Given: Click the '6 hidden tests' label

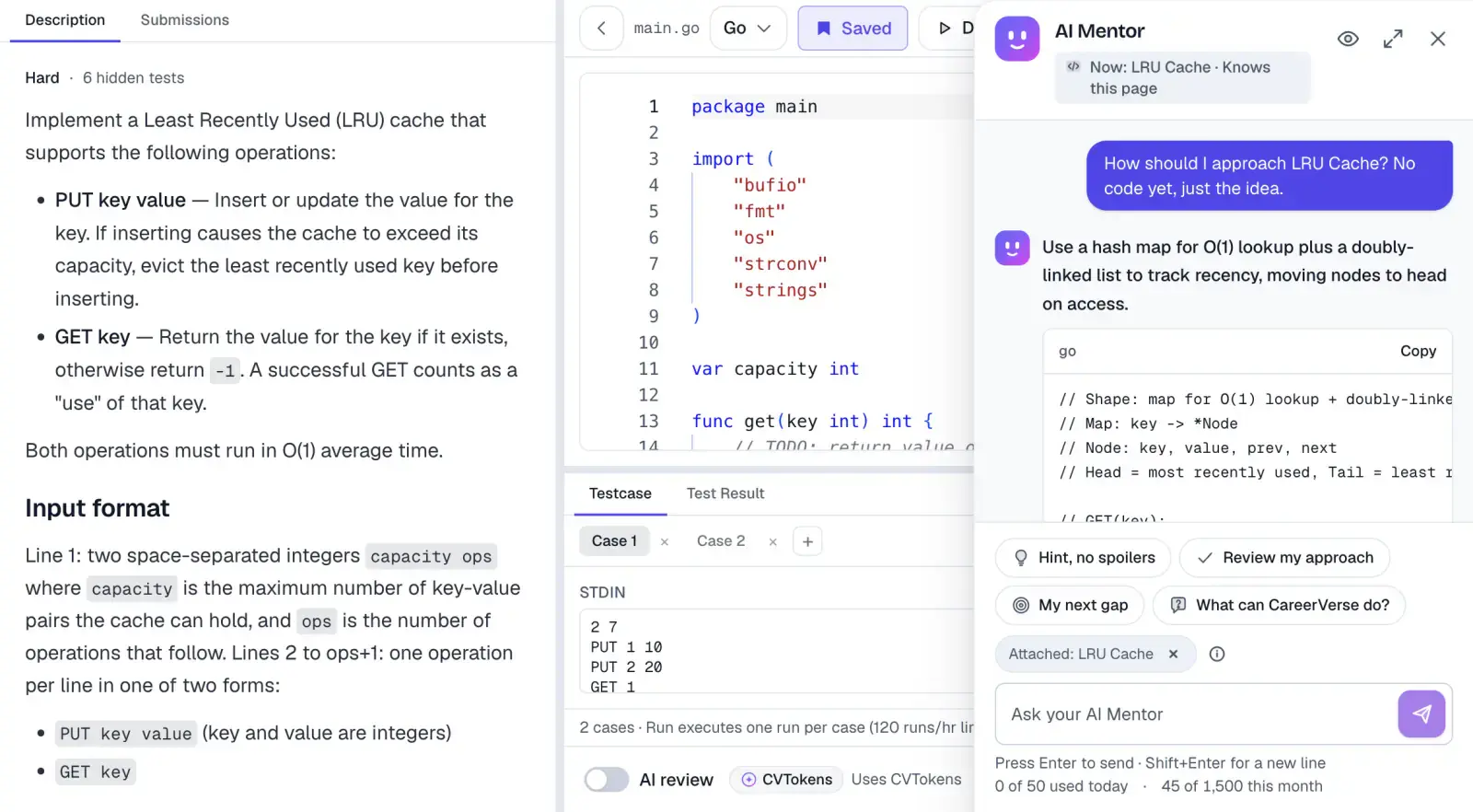Looking at the screenshot, I should tap(133, 78).
